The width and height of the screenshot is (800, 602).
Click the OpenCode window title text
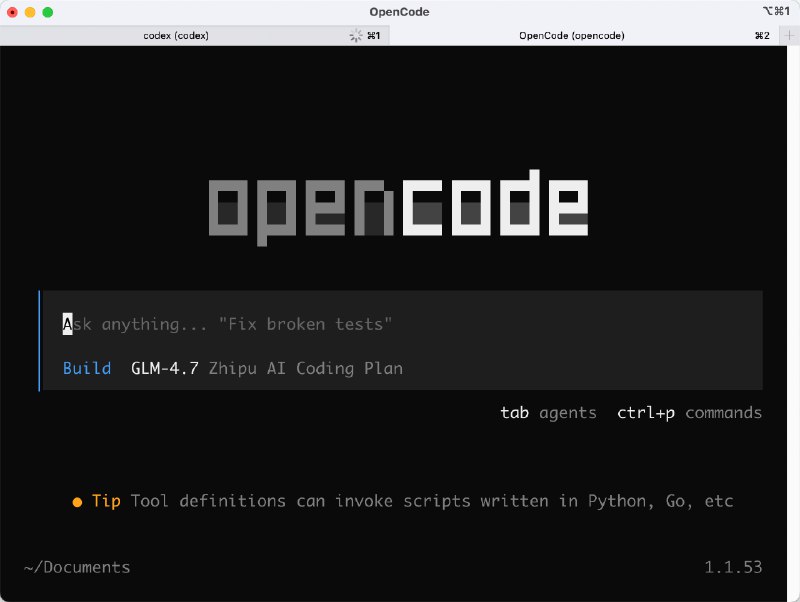399,12
